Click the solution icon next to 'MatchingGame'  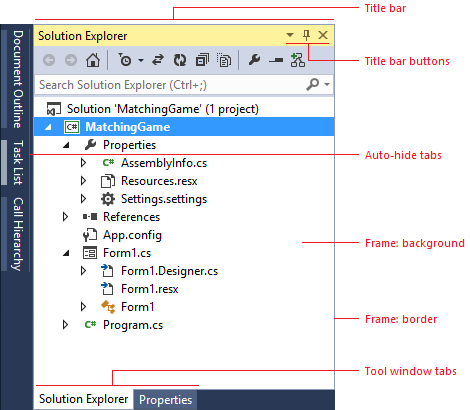[54, 109]
